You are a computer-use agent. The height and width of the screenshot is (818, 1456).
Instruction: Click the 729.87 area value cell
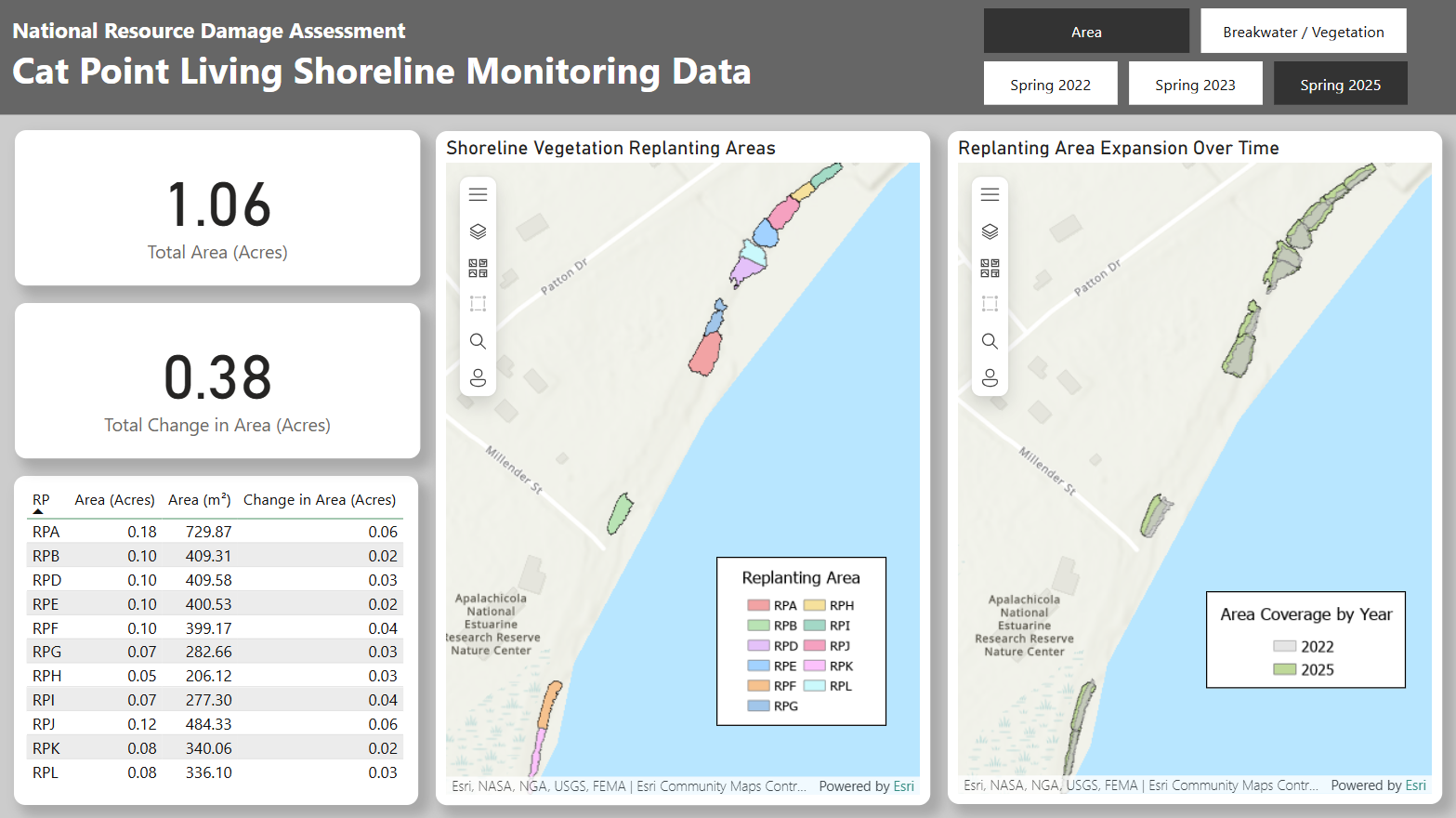pos(208,532)
